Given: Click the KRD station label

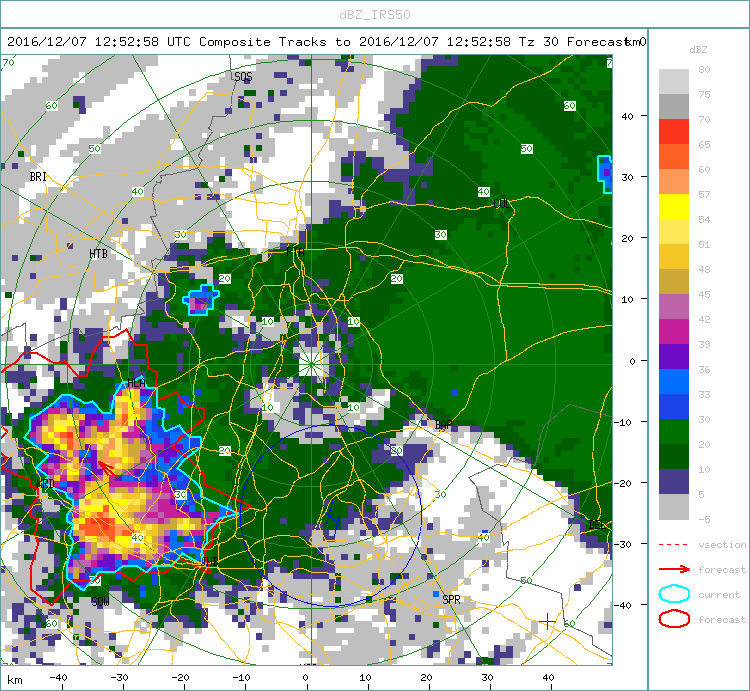Looking at the screenshot, I should 45,483.
